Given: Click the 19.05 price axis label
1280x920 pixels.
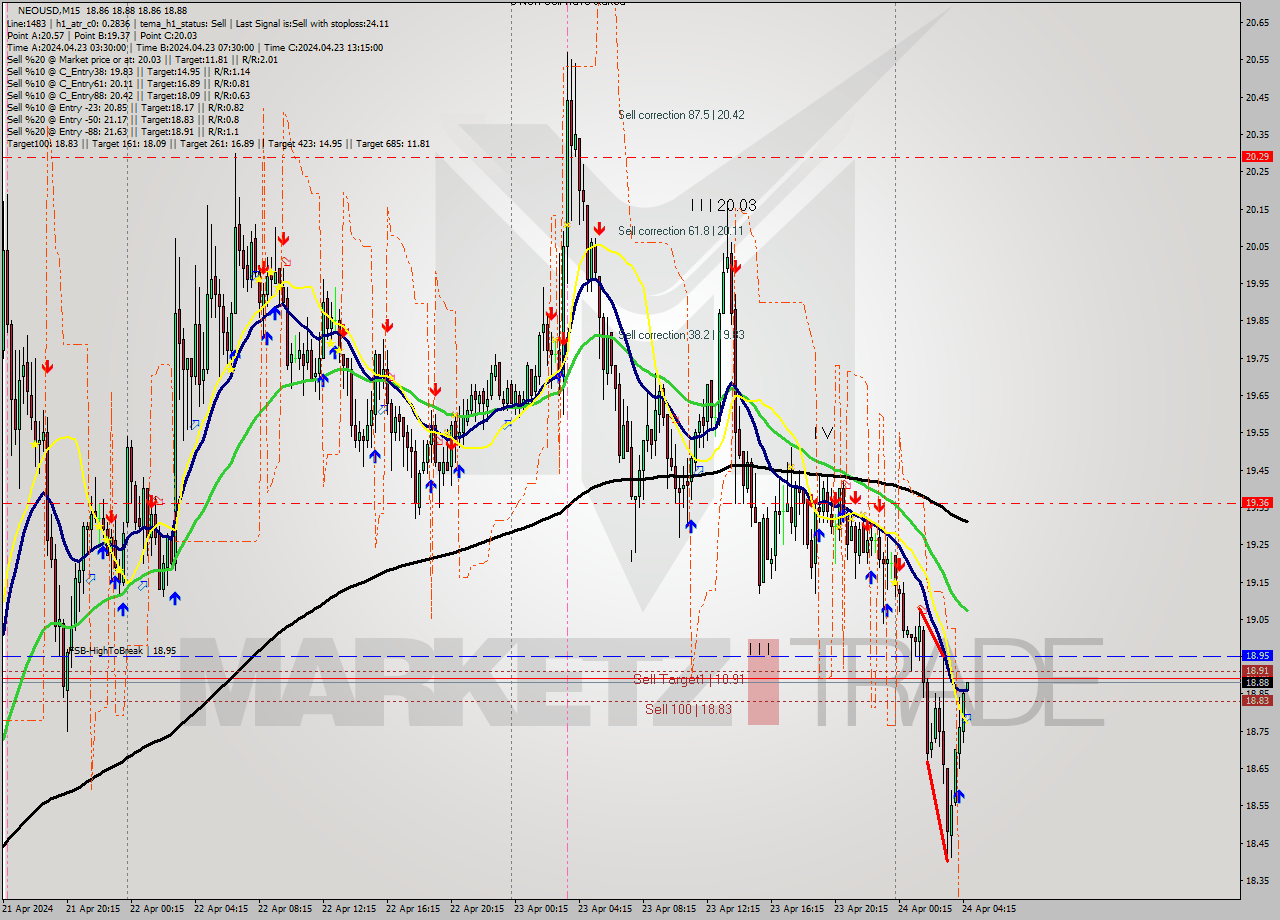Looking at the screenshot, I should click(x=1257, y=620).
